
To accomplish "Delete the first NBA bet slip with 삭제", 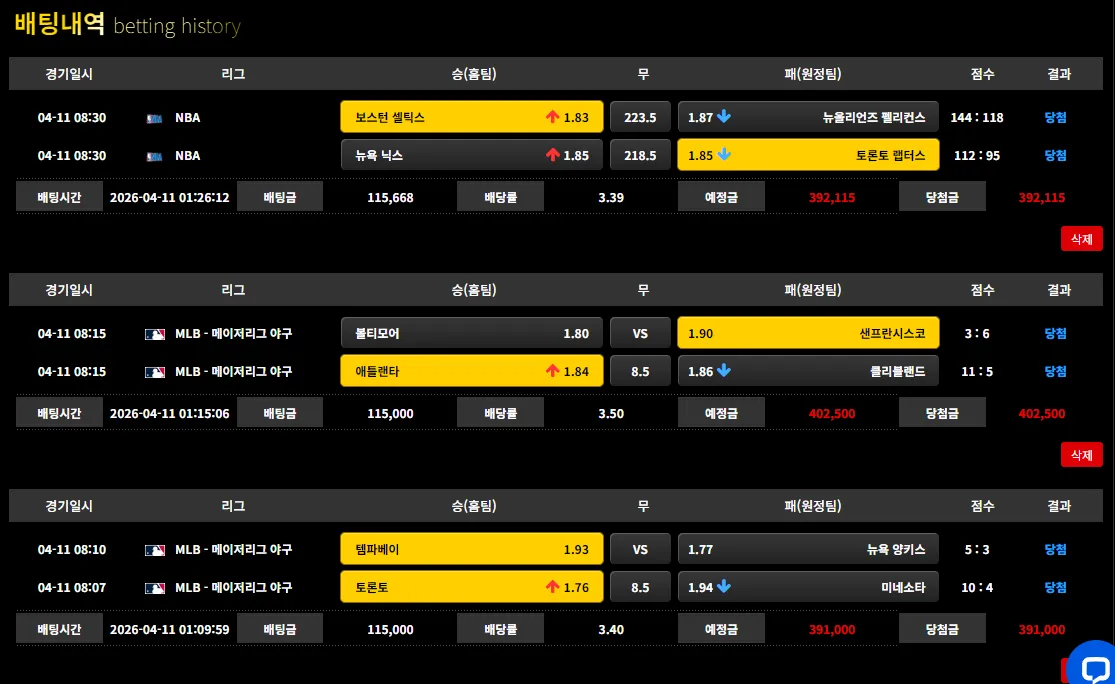I will point(1082,239).
